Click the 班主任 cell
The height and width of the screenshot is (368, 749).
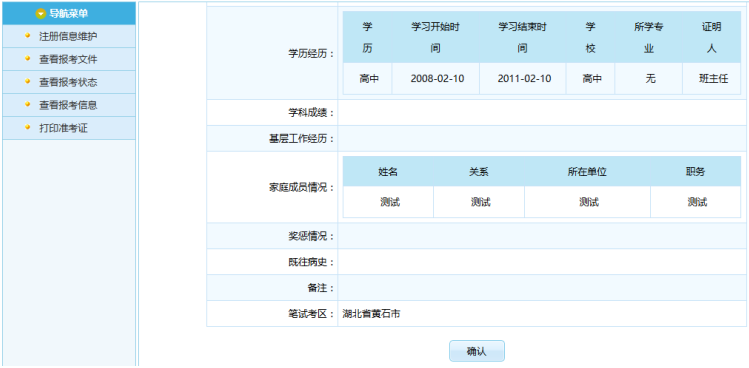pos(713,79)
